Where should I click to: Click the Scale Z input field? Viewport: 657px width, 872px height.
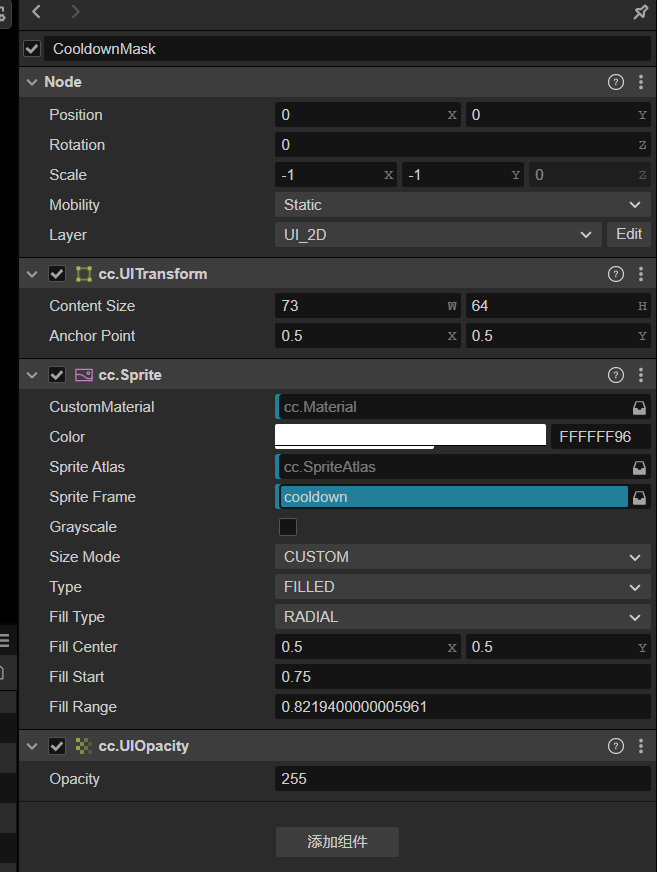(x=590, y=175)
